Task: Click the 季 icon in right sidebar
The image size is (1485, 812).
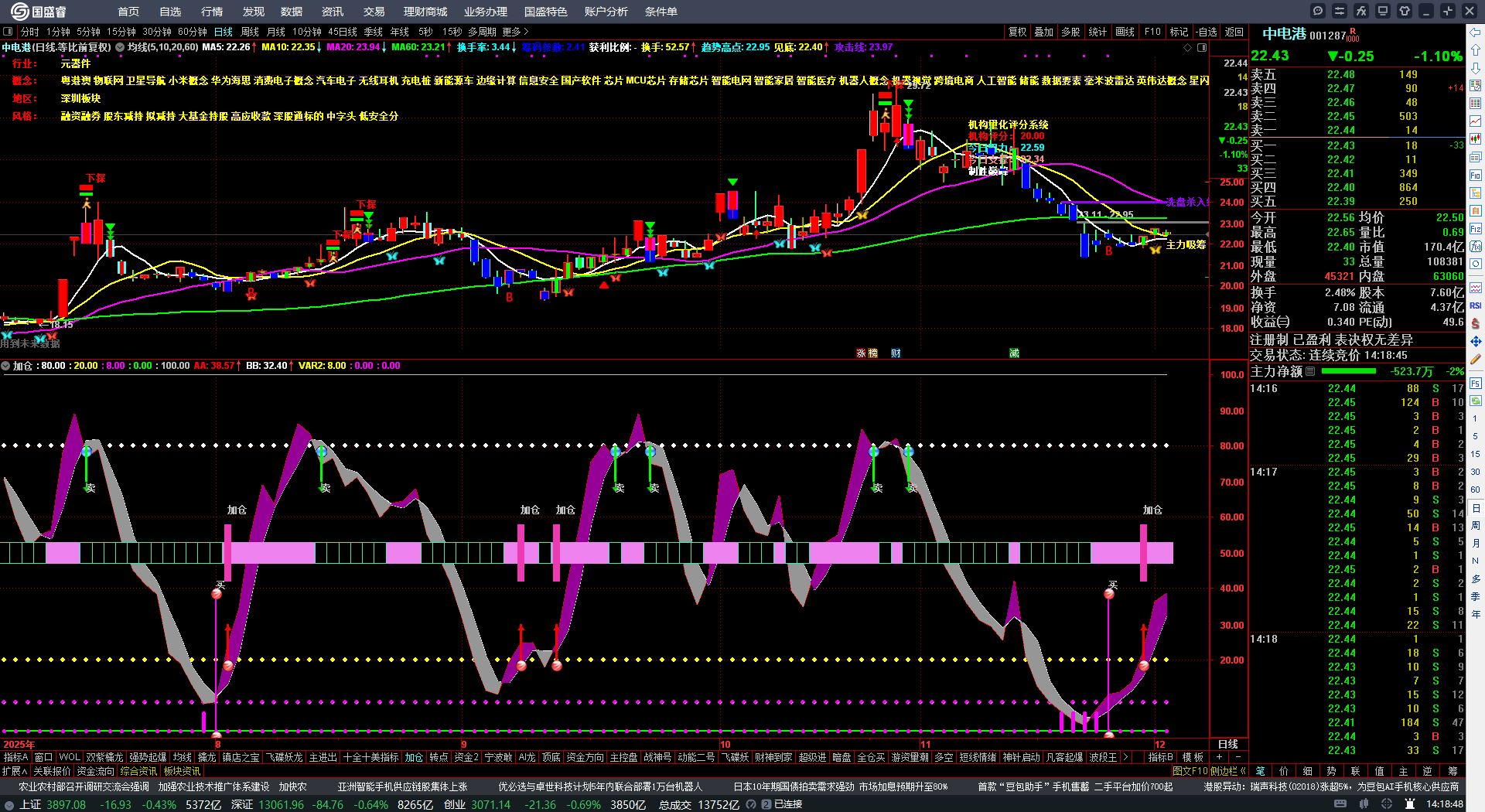Action: pos(1476,596)
